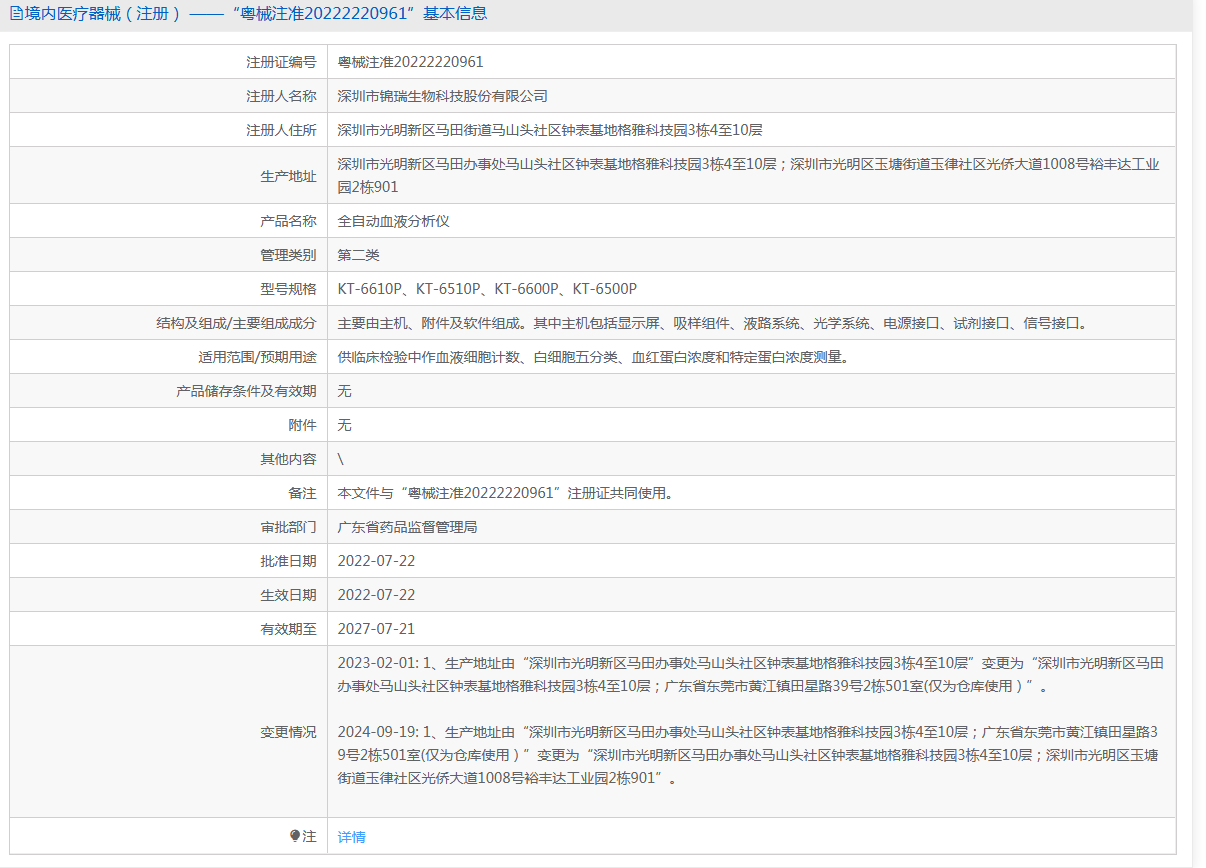Click the 生效日期 label
Viewport: 1206px width, 868px height.
pos(289,595)
